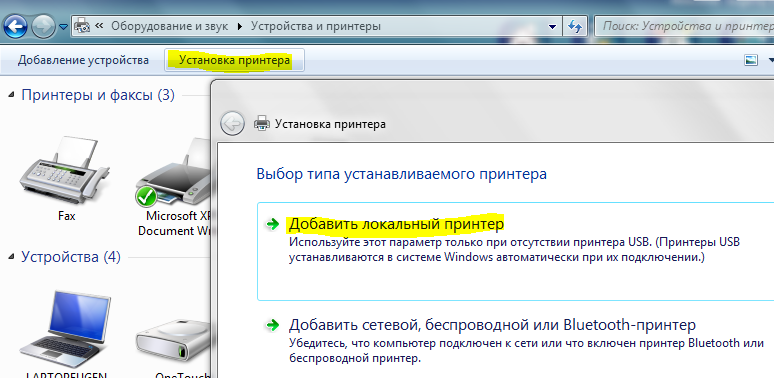Click the change view icon in the toolbar
The height and width of the screenshot is (378, 774).
click(x=751, y=60)
